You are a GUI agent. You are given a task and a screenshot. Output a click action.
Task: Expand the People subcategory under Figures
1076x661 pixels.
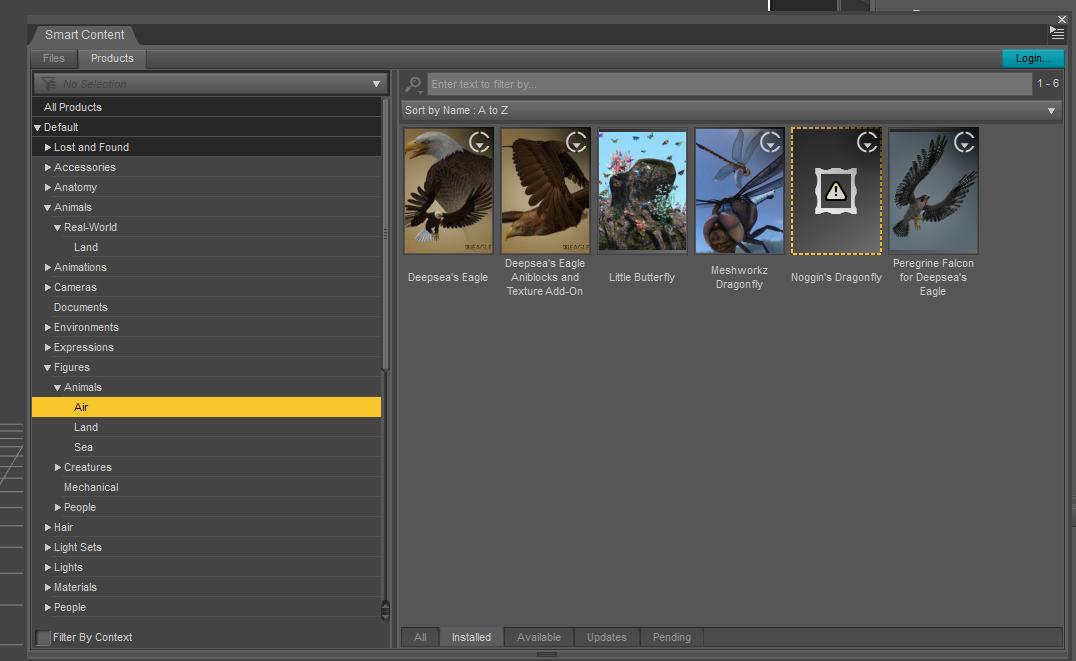58,508
